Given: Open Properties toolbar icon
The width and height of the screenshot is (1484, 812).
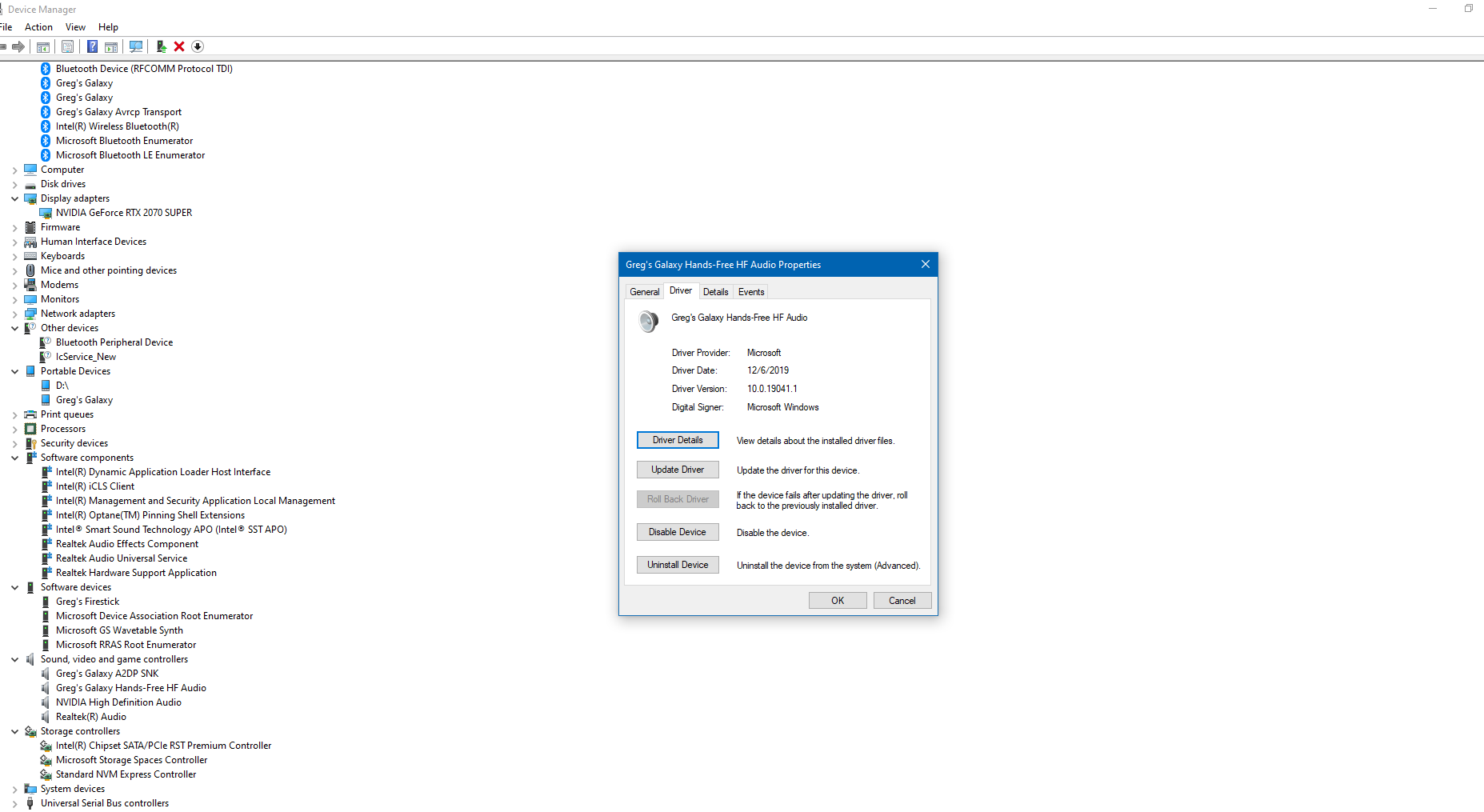Looking at the screenshot, I should pos(68,46).
